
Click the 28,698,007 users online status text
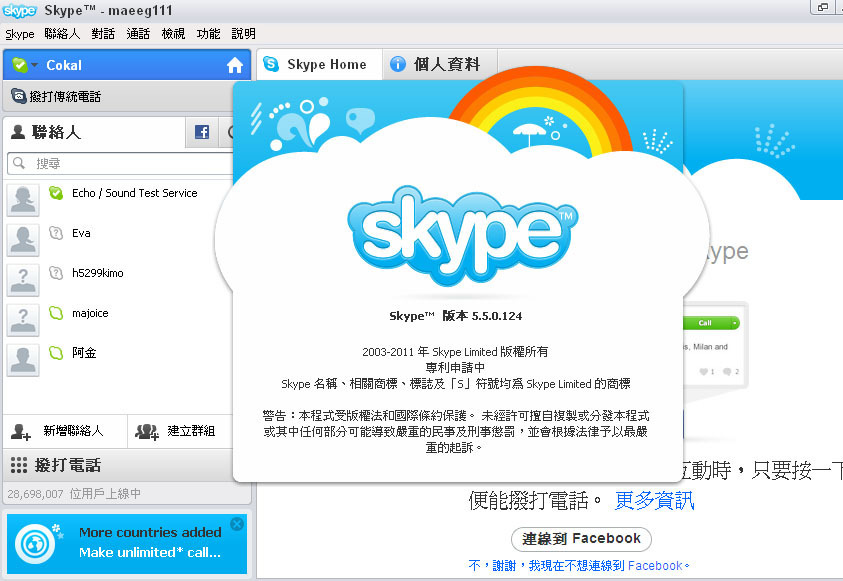tap(74, 494)
